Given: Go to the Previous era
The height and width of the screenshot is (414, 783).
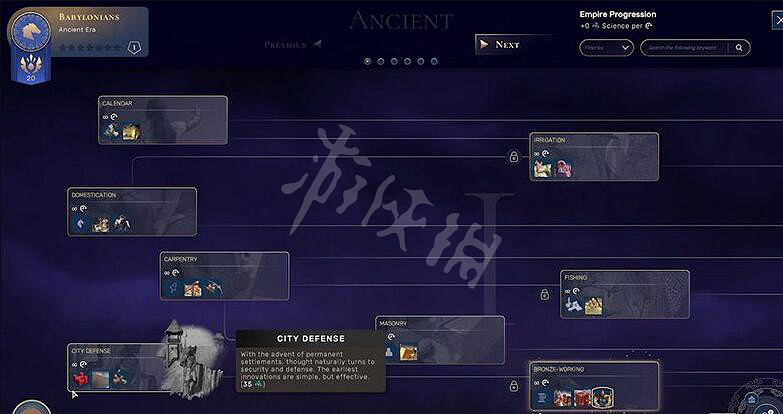Looking at the screenshot, I should coord(293,45).
